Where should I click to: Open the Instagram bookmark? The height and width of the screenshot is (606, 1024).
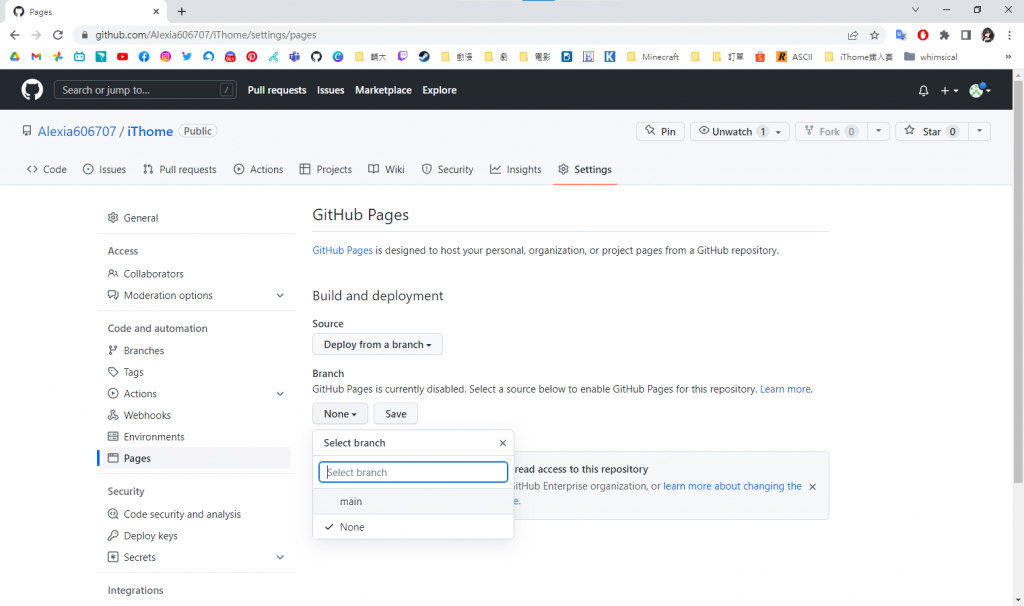point(165,57)
